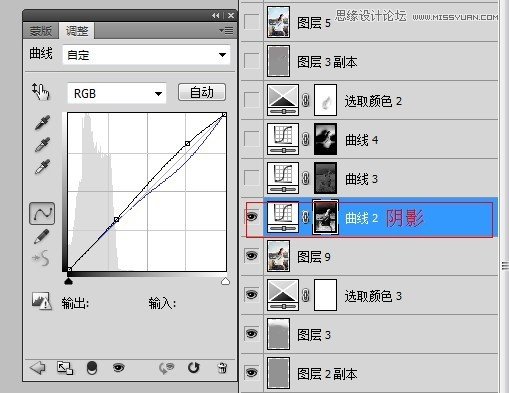Select the on-image targeted adjustment hand tool
This screenshot has width=509, height=393.
click(x=41, y=92)
